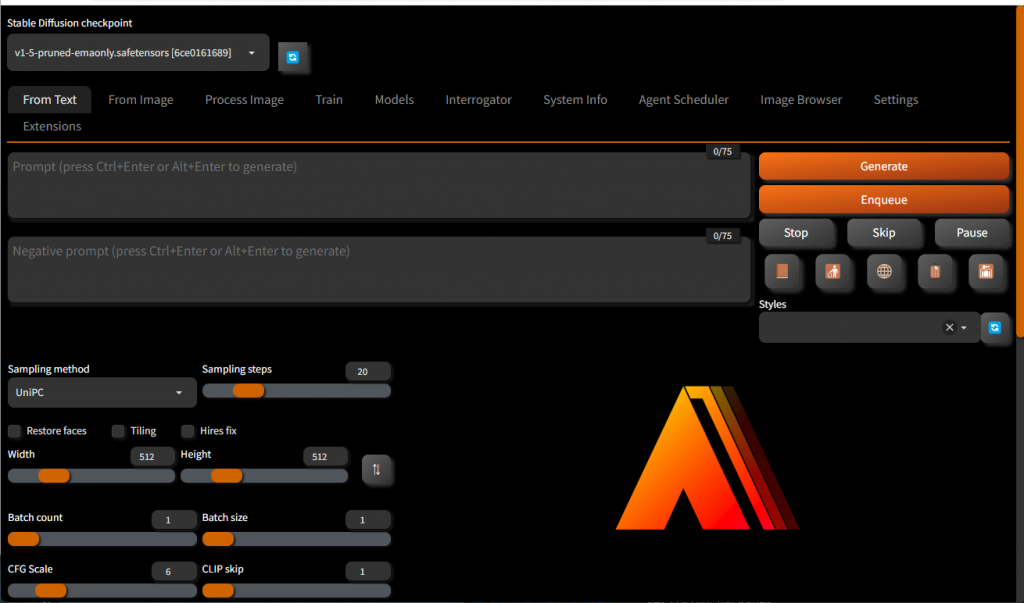
Task: Click the Batch count number field
Action: (x=174, y=519)
